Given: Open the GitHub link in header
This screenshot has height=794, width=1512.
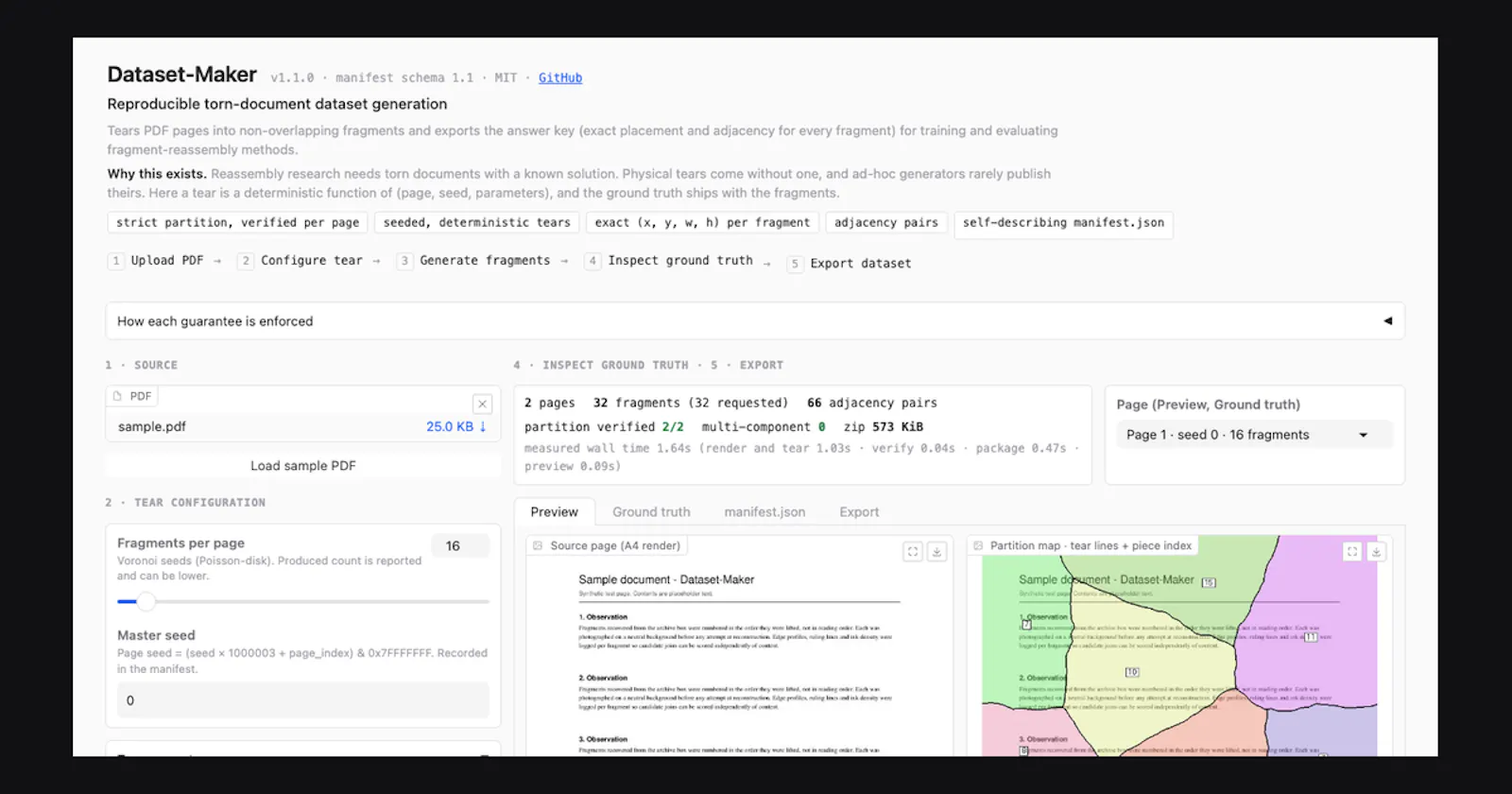Looking at the screenshot, I should pyautogui.click(x=560, y=78).
